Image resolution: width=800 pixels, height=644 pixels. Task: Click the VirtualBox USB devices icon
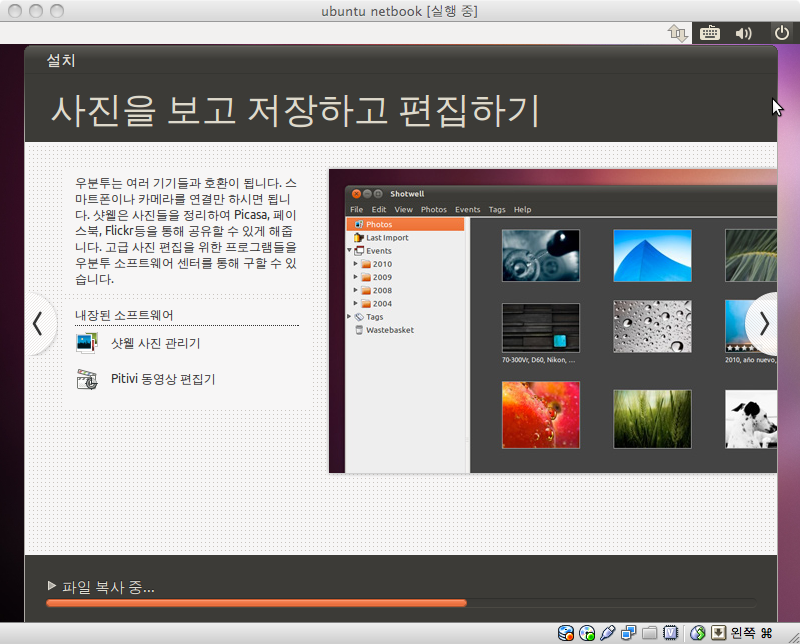(607, 633)
